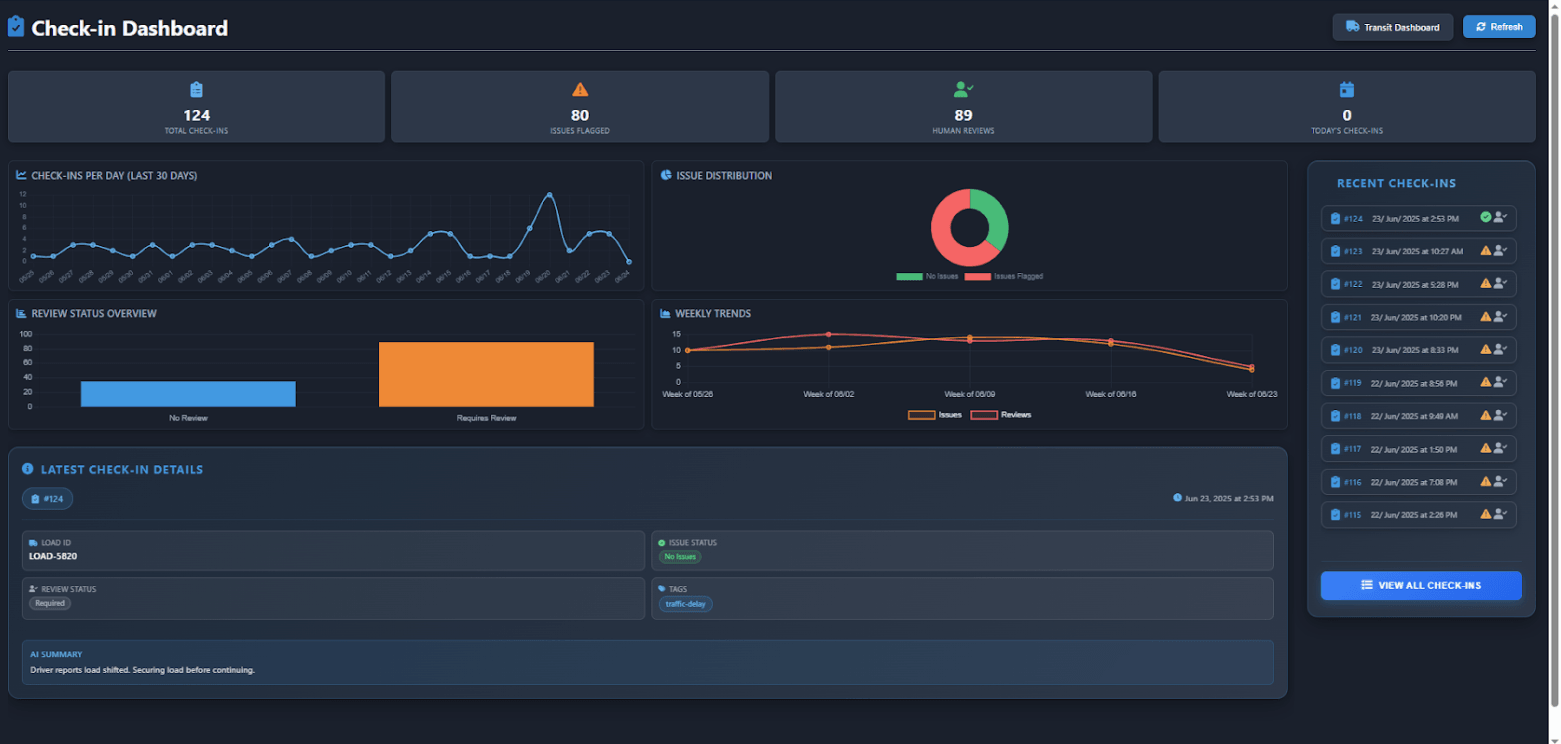Open the Transit Dashboard

pyautogui.click(x=1392, y=27)
